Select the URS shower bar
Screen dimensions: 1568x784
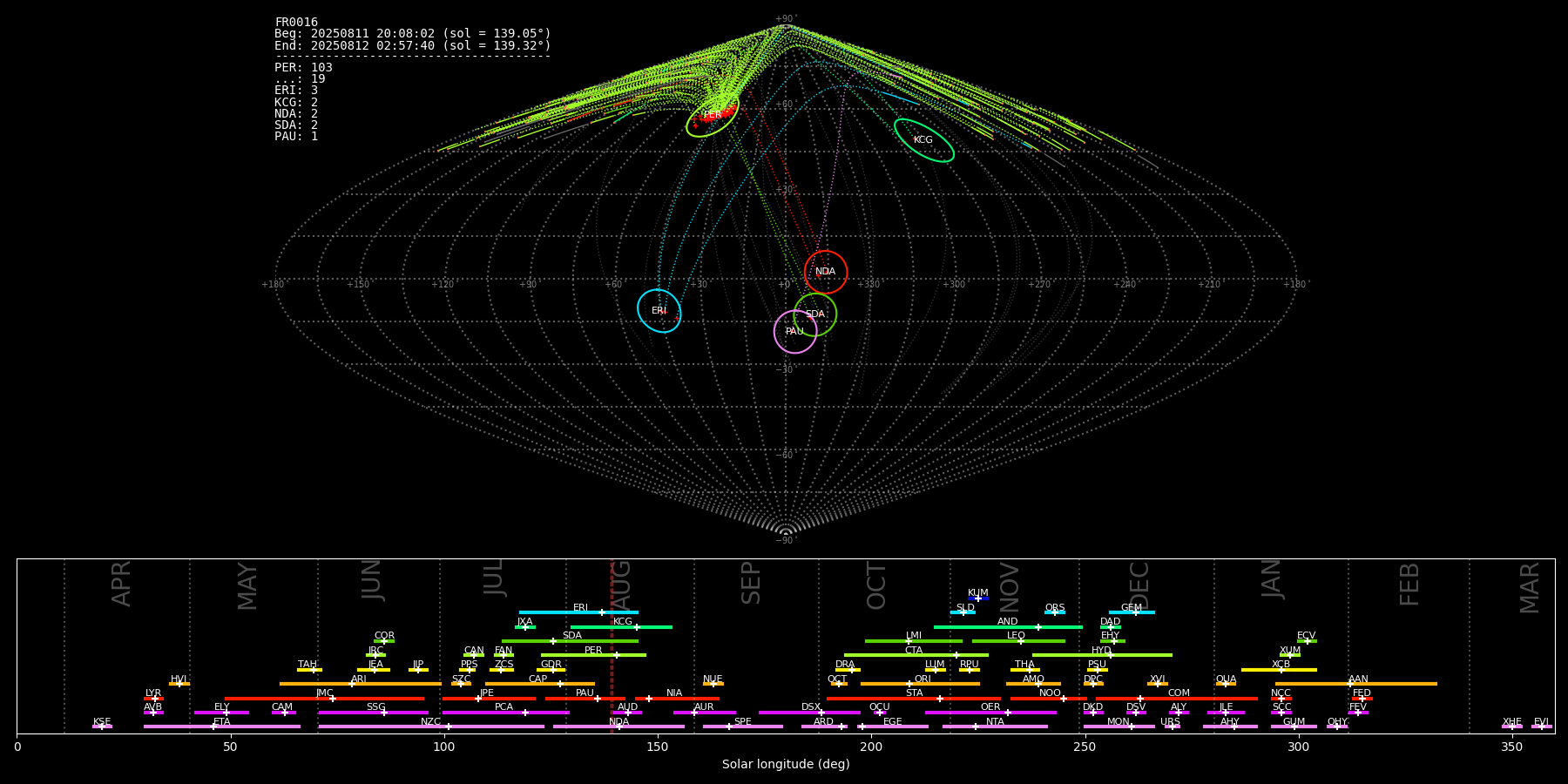(1172, 727)
